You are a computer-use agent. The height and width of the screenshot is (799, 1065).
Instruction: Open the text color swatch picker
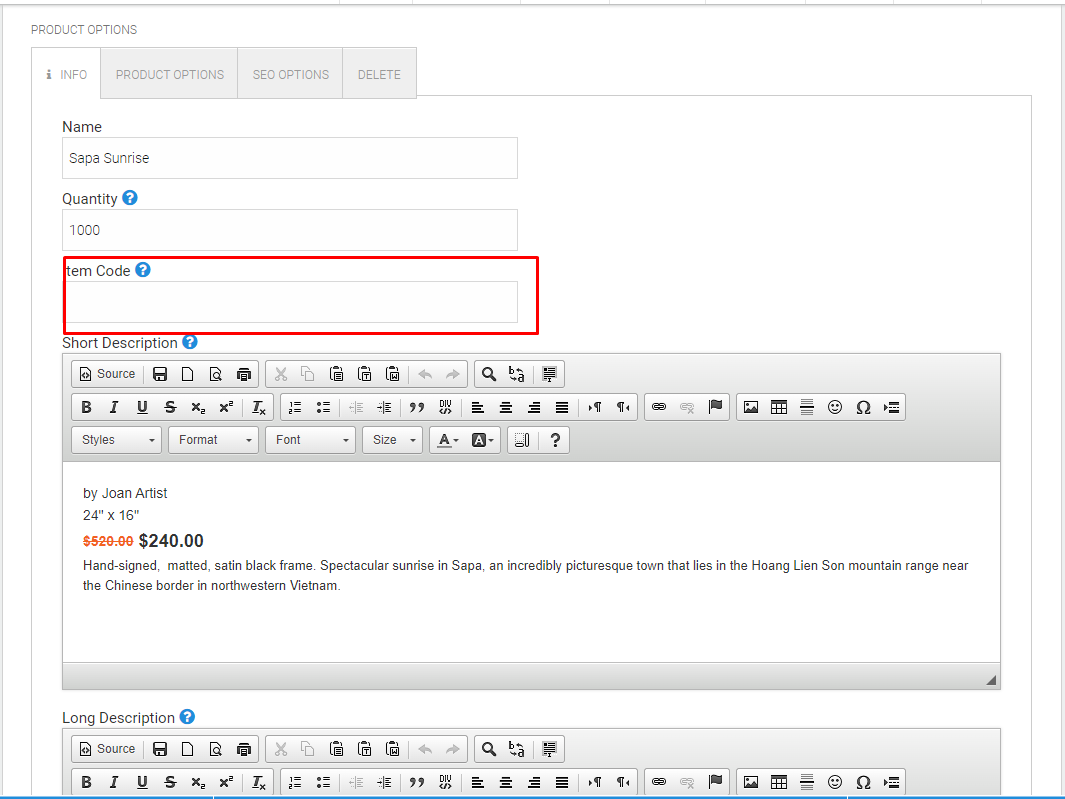[447, 439]
